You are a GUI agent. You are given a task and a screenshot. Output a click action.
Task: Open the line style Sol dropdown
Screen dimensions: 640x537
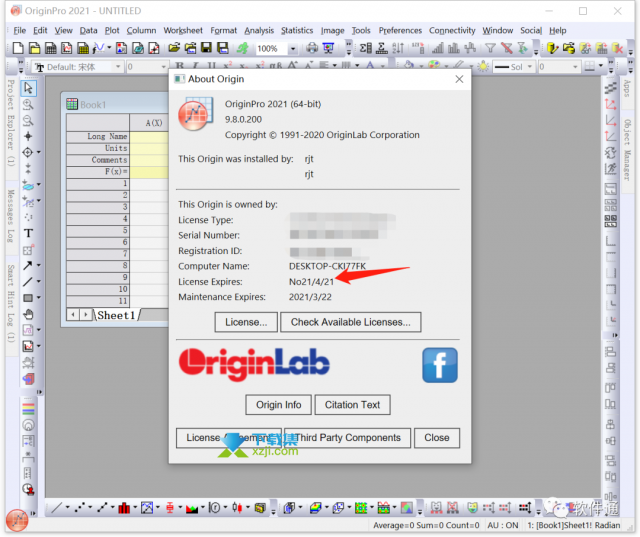click(x=530, y=67)
